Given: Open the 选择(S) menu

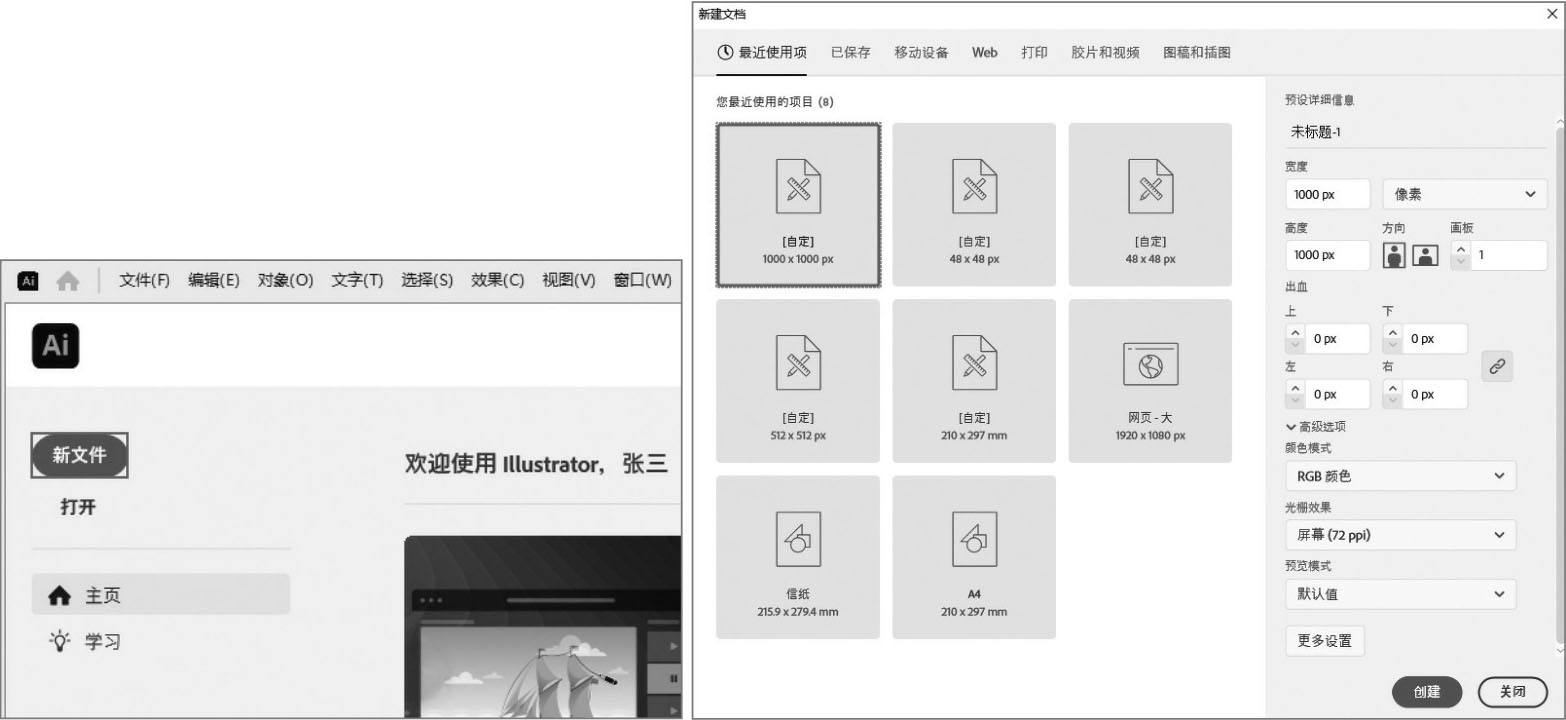Looking at the screenshot, I should tap(427, 281).
